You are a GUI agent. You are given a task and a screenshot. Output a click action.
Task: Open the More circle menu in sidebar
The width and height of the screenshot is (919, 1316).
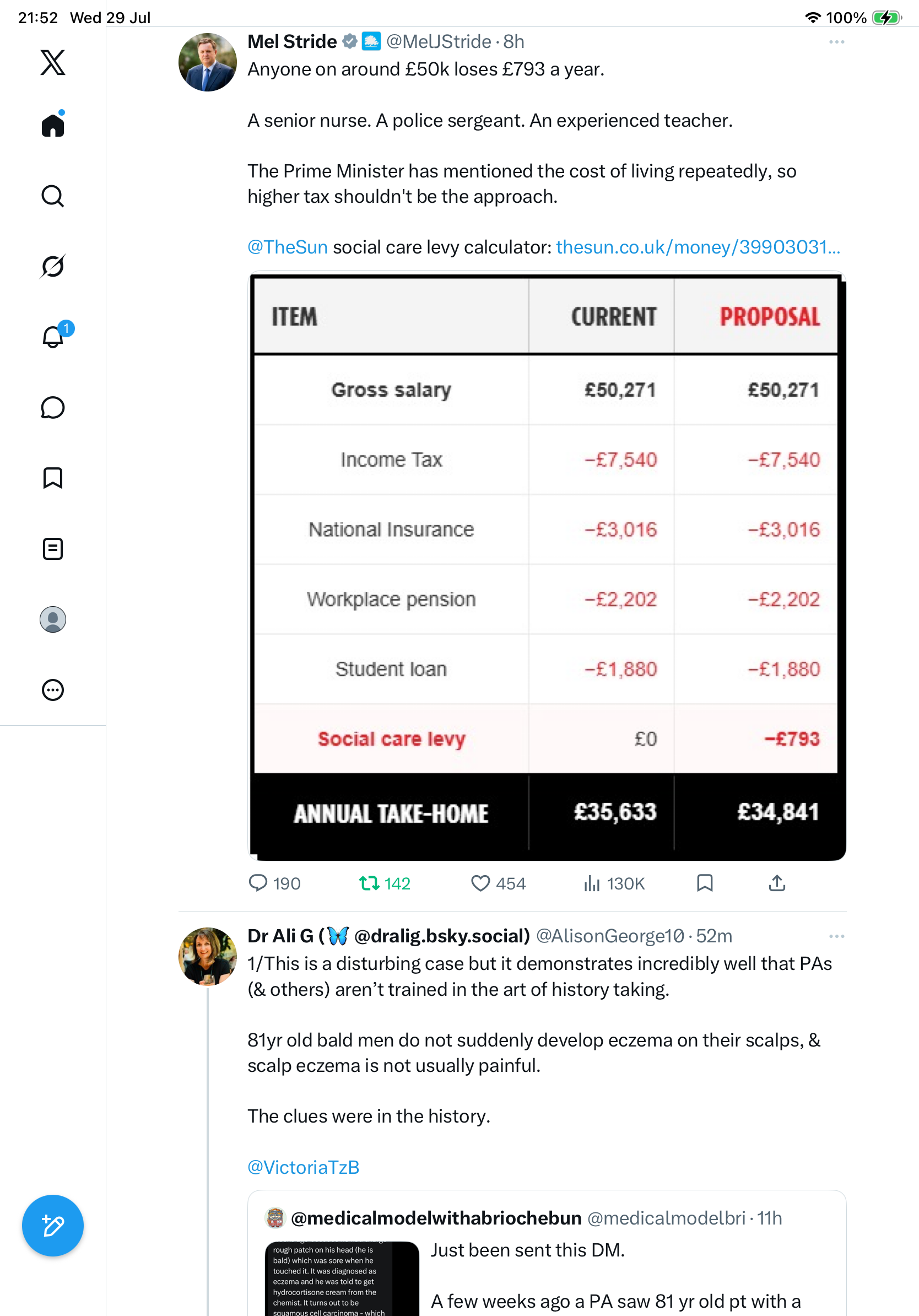(x=53, y=690)
